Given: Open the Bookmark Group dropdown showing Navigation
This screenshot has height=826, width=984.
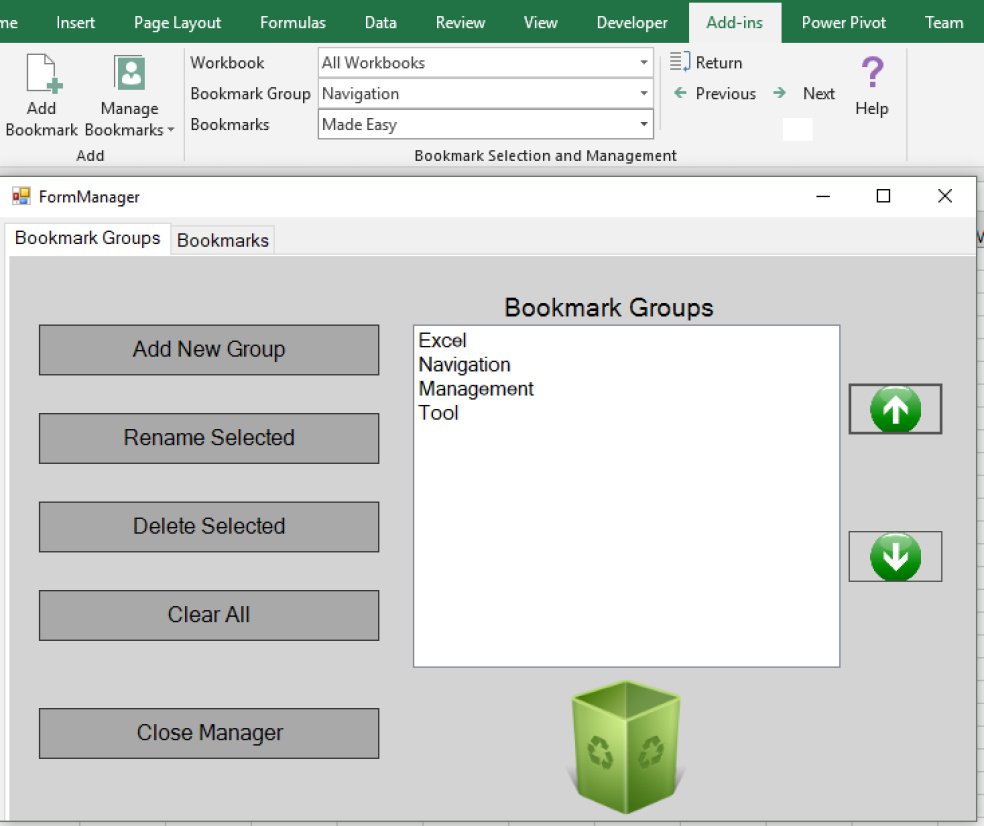Looking at the screenshot, I should 643,93.
